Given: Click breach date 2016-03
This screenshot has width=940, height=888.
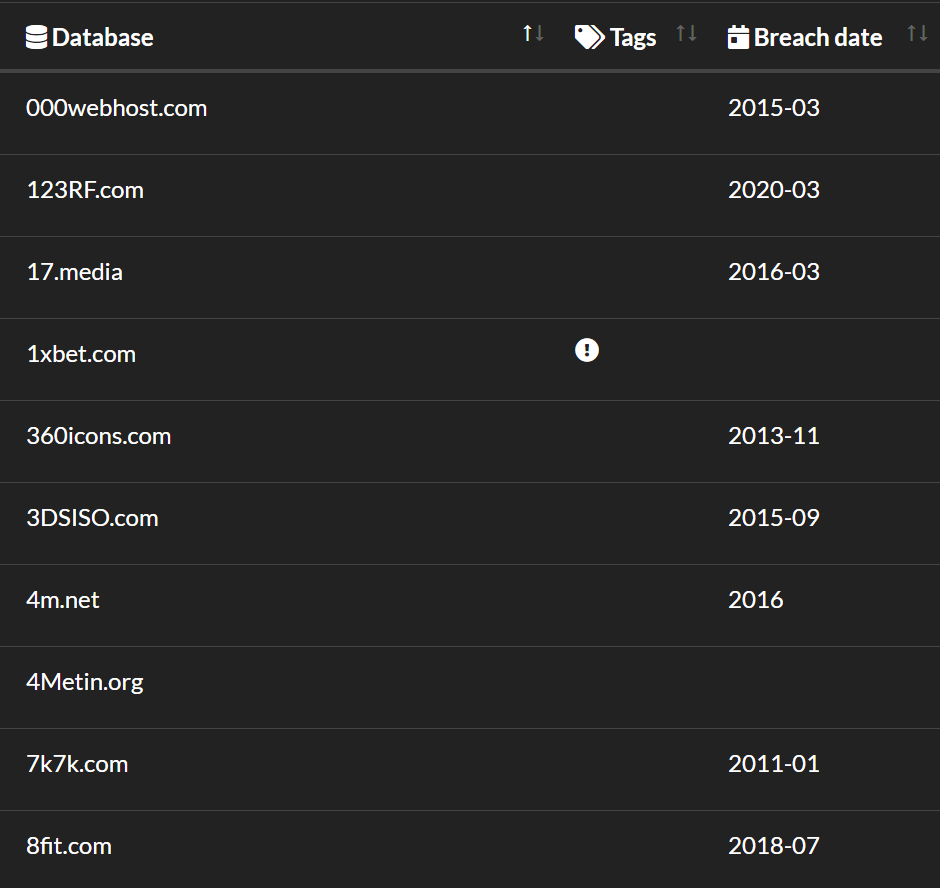Looking at the screenshot, I should click(x=773, y=272).
